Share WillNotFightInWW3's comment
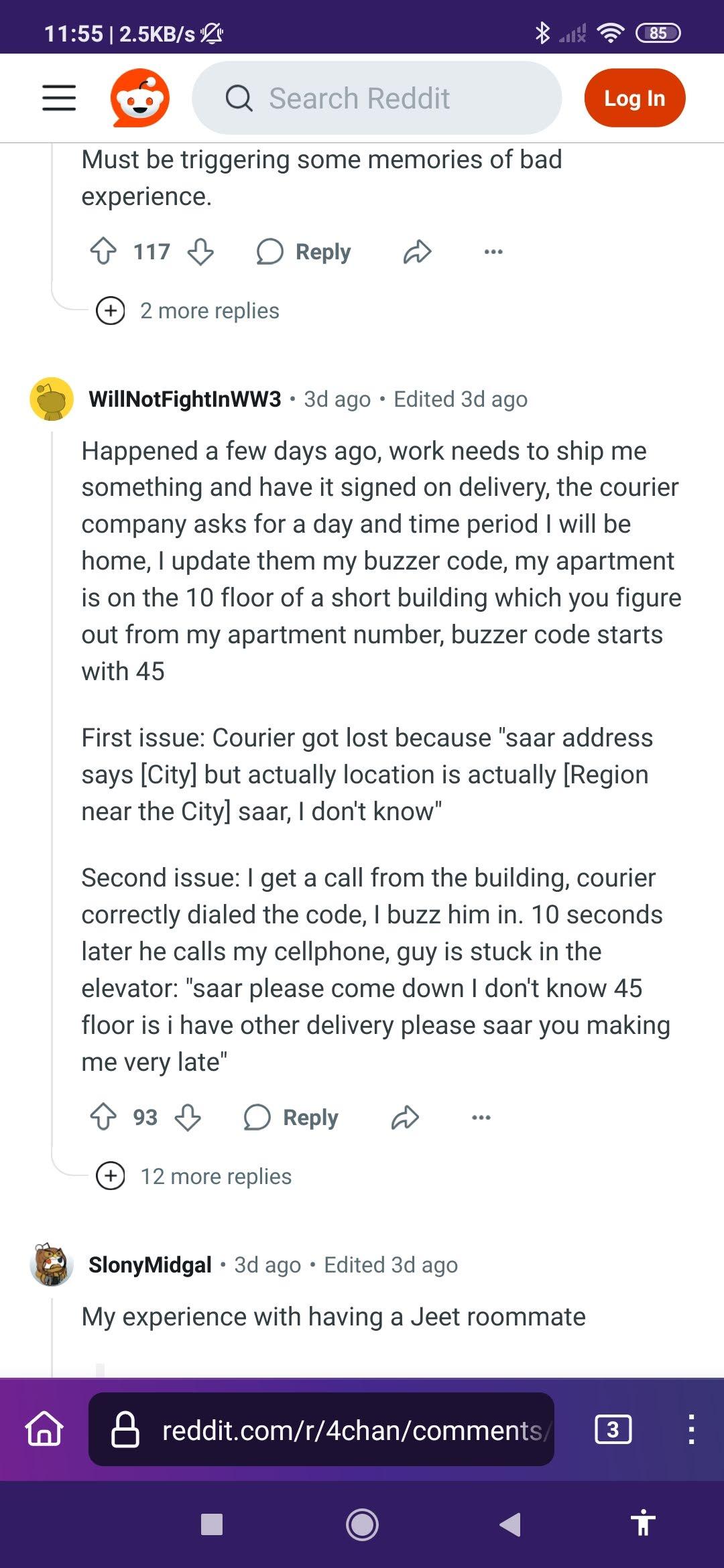The height and width of the screenshot is (1568, 724). pos(405,1117)
